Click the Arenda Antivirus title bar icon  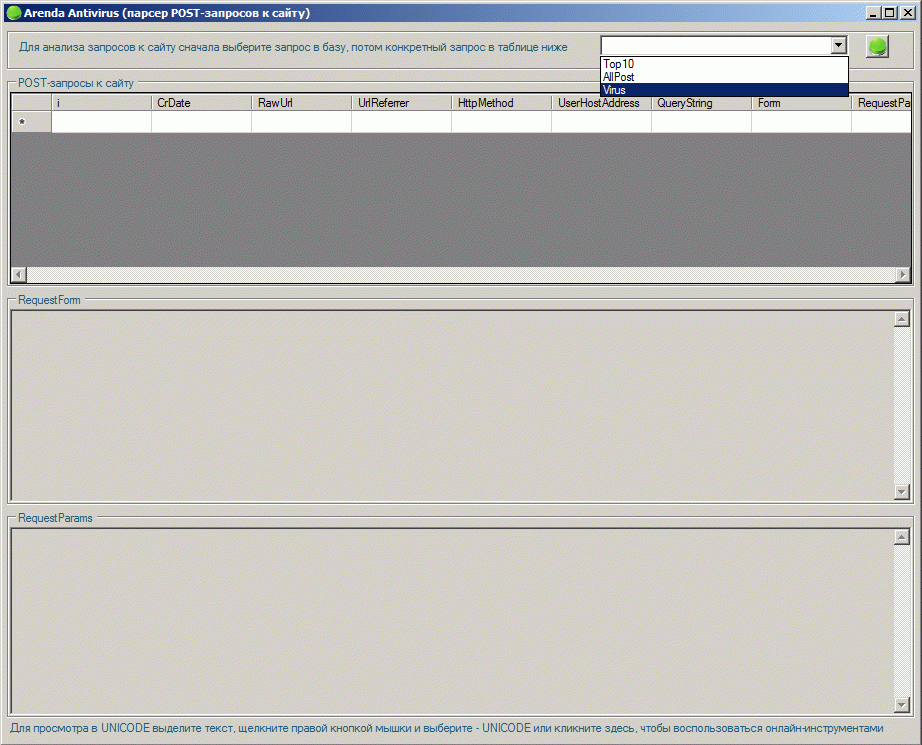point(14,12)
